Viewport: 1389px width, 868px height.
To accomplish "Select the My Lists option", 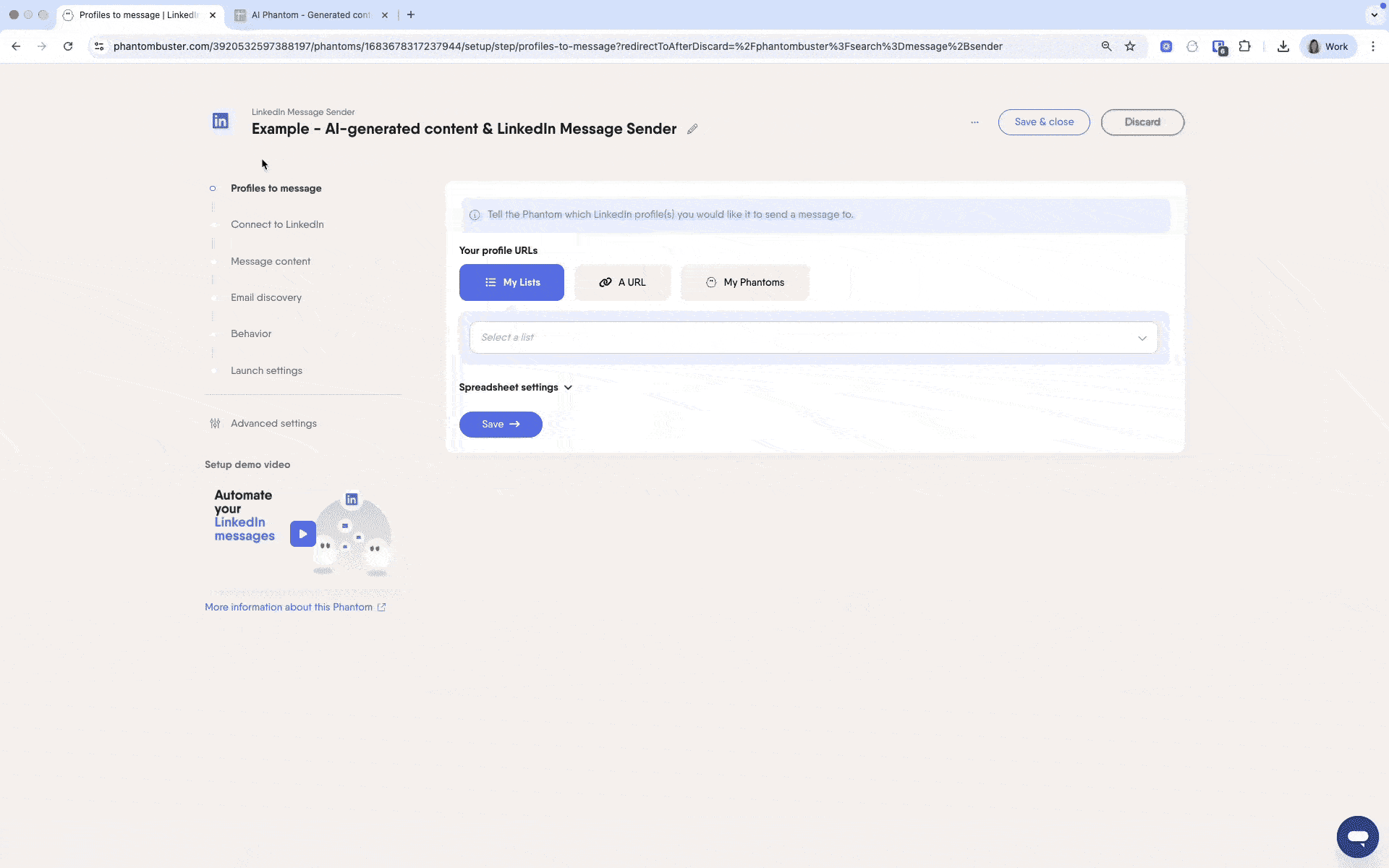I will tap(511, 282).
